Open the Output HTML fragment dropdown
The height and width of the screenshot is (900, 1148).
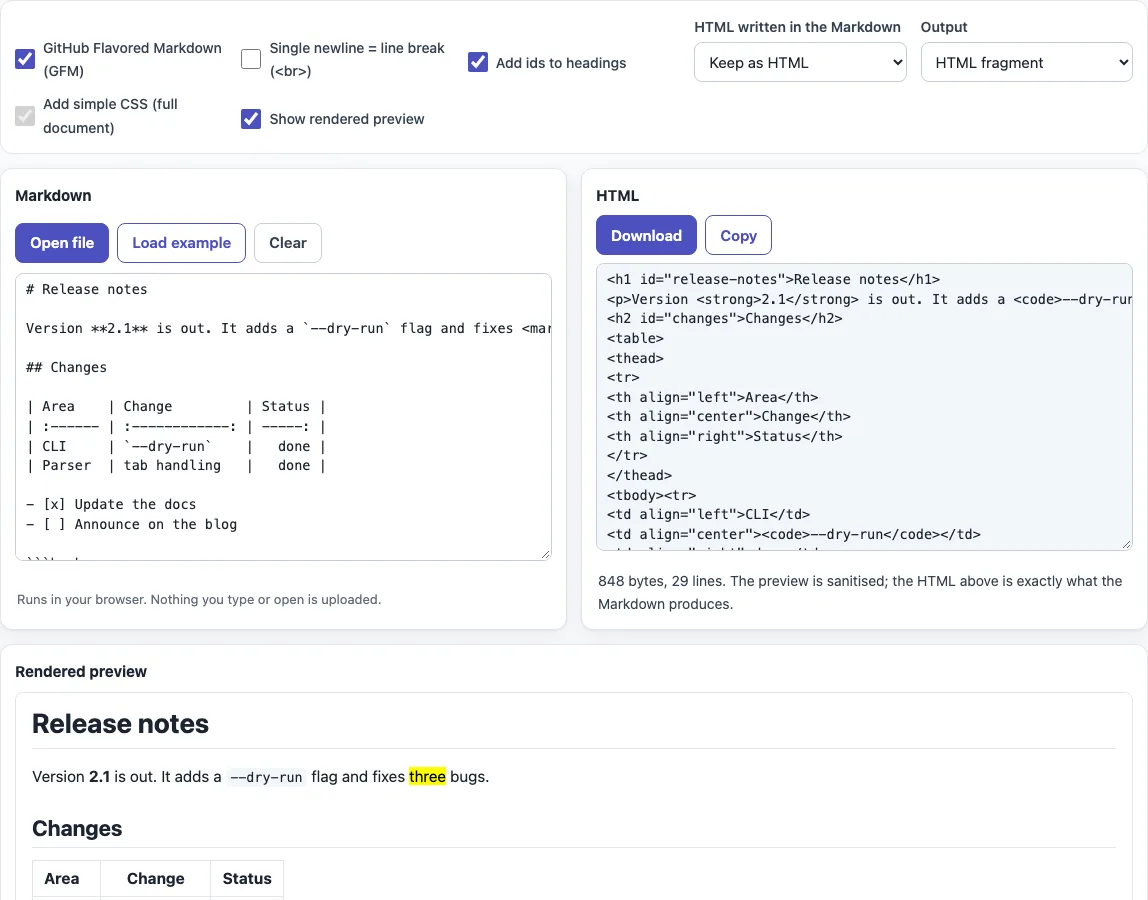point(1026,62)
